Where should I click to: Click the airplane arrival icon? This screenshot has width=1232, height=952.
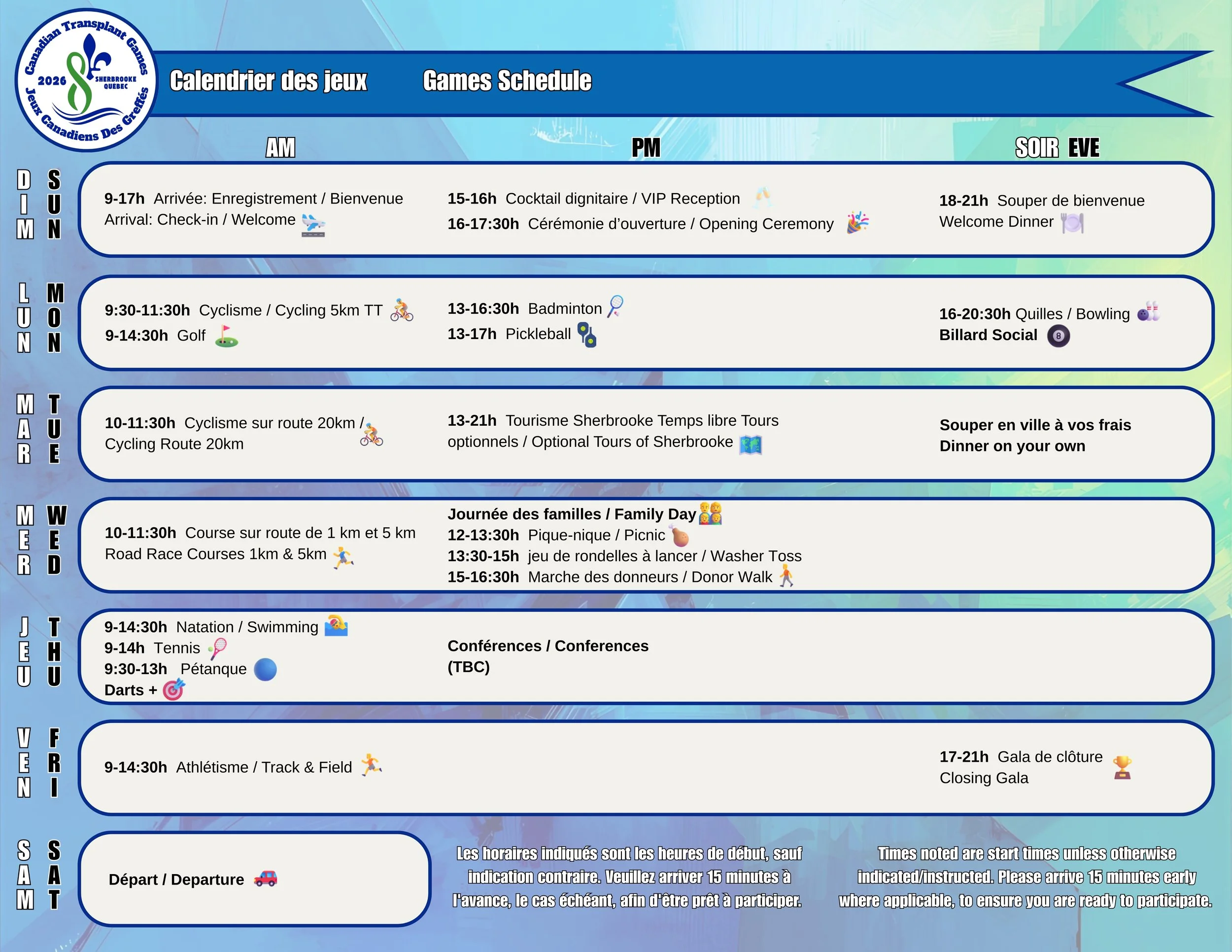click(x=313, y=225)
